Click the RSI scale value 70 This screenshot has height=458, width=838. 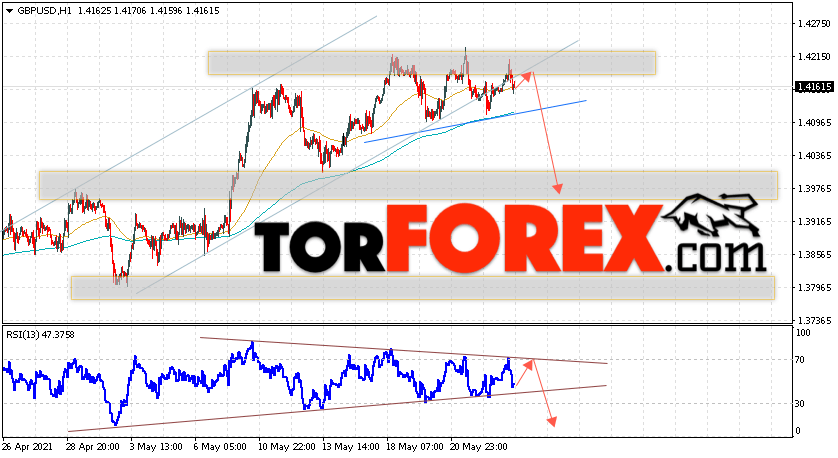coord(800,360)
